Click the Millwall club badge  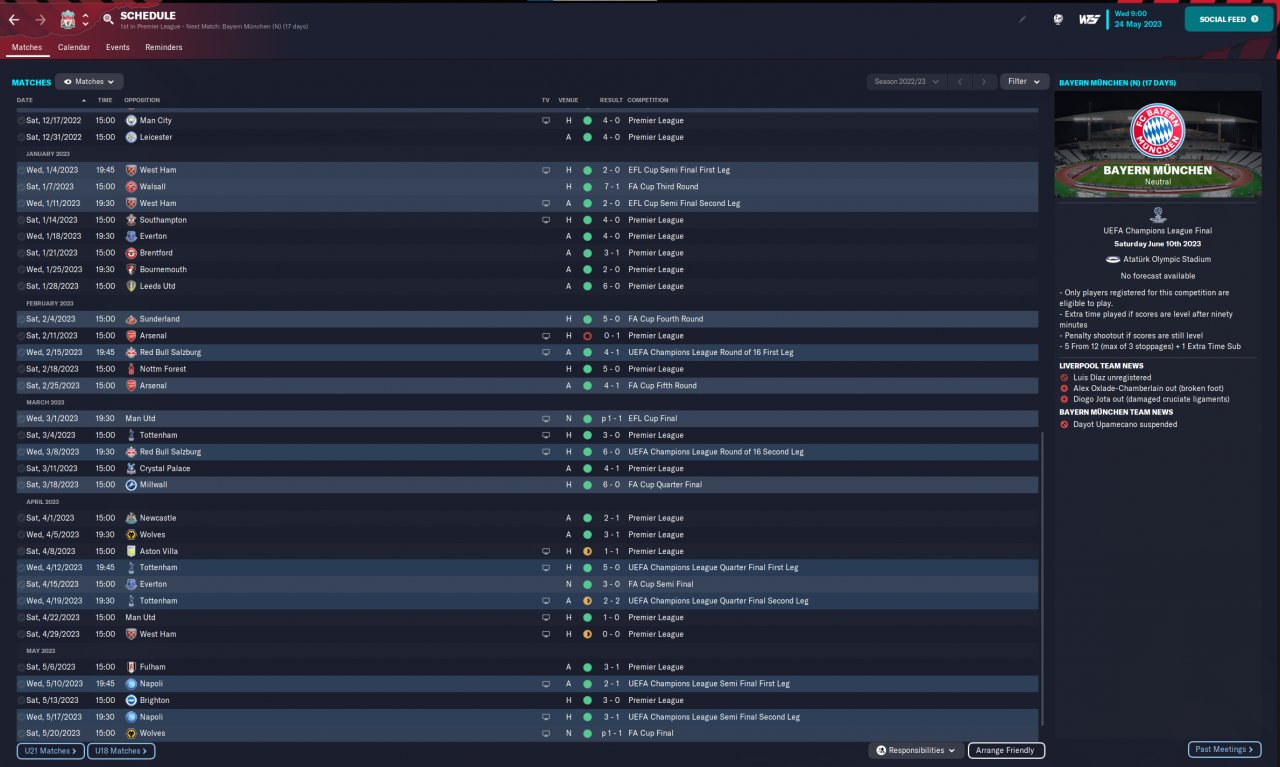[131, 485]
